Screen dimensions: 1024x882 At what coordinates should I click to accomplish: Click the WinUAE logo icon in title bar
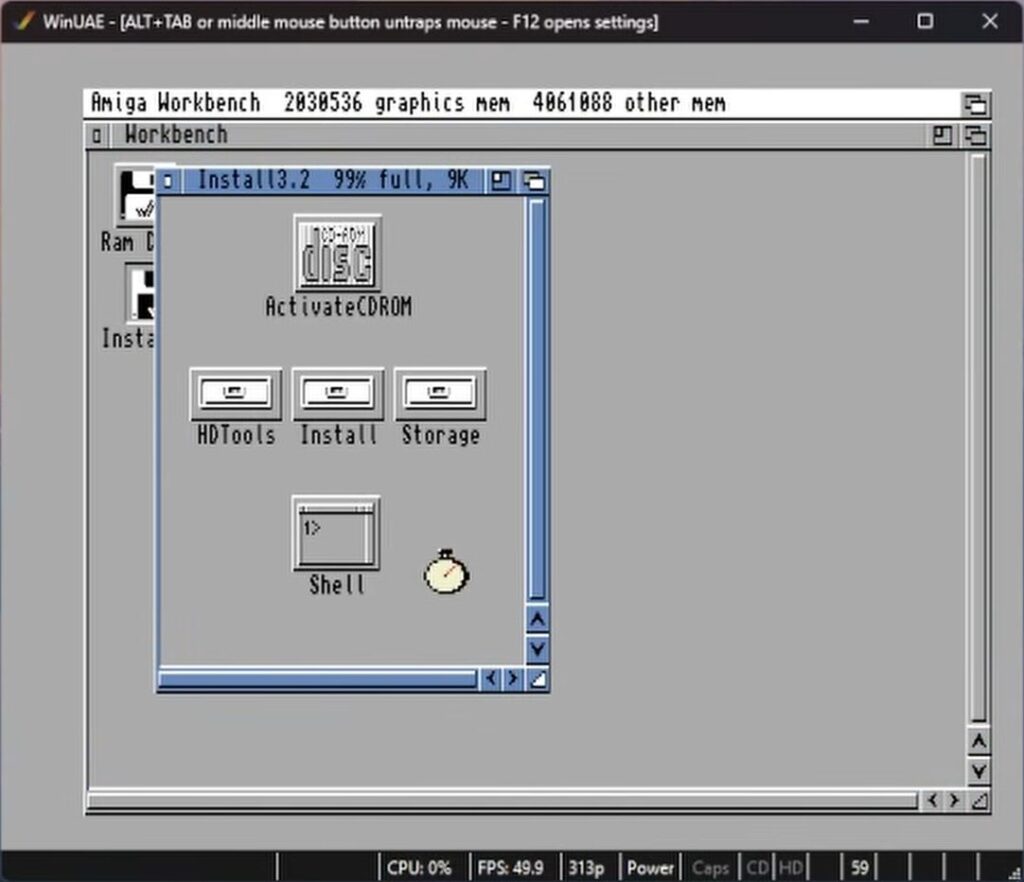(24, 22)
